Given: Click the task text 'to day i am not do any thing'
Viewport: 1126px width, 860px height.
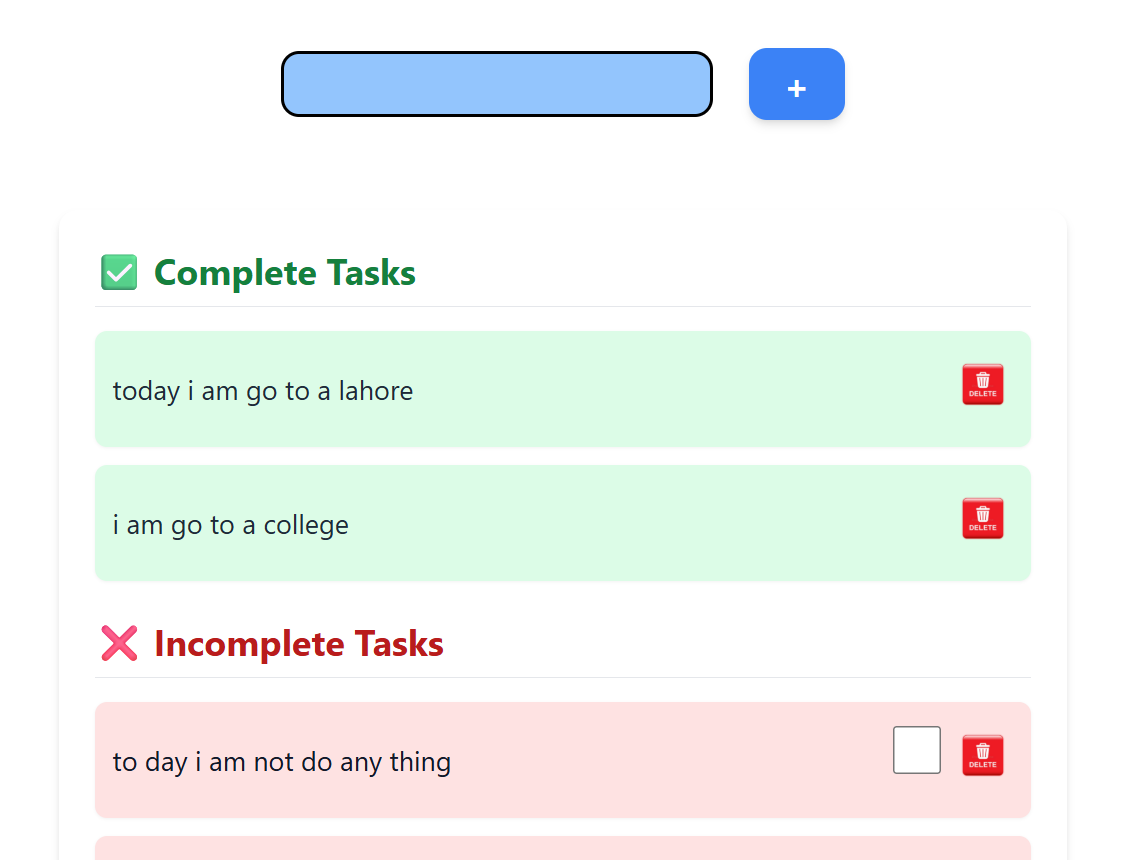Looking at the screenshot, I should [281, 761].
